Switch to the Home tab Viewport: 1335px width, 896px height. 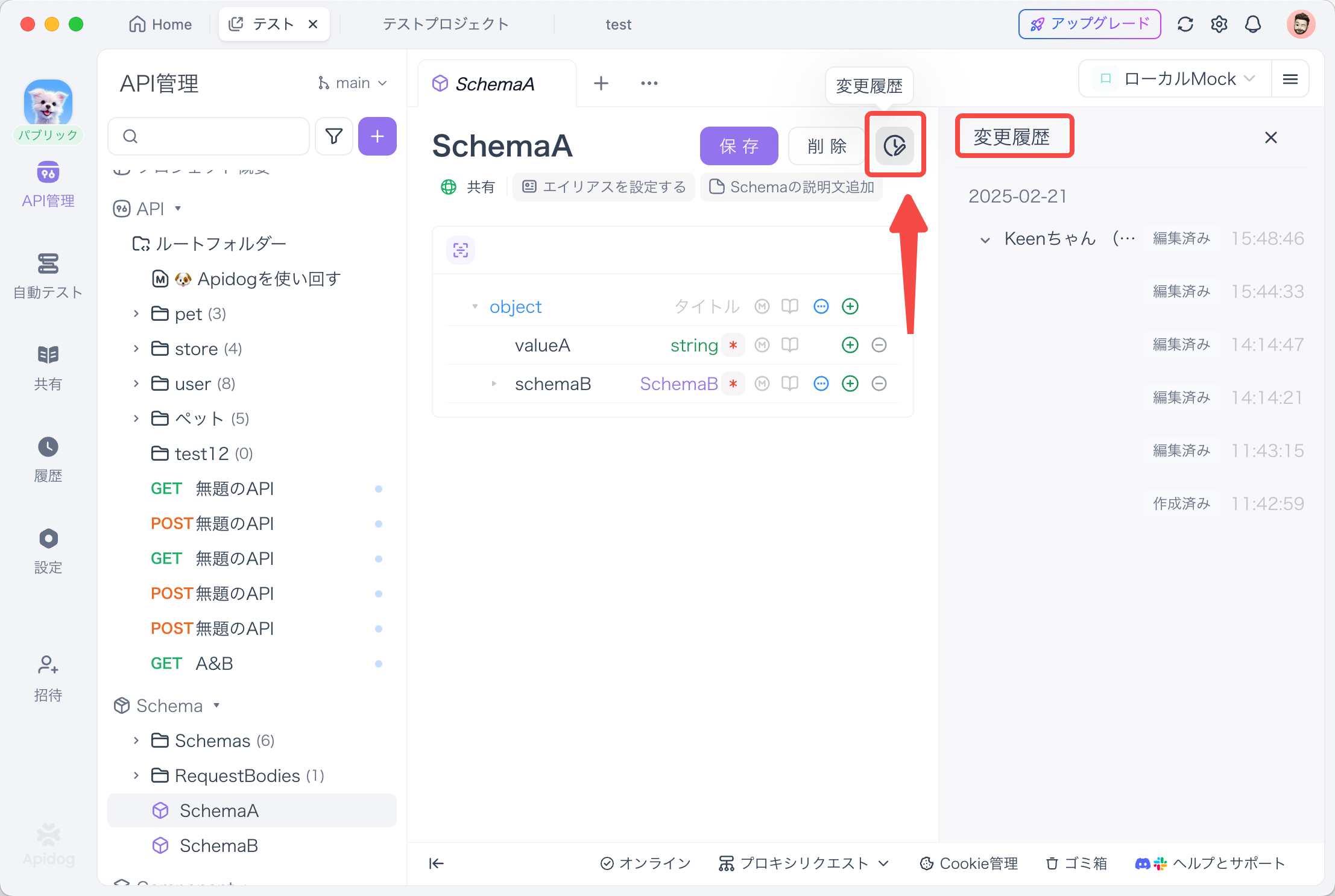pos(160,24)
